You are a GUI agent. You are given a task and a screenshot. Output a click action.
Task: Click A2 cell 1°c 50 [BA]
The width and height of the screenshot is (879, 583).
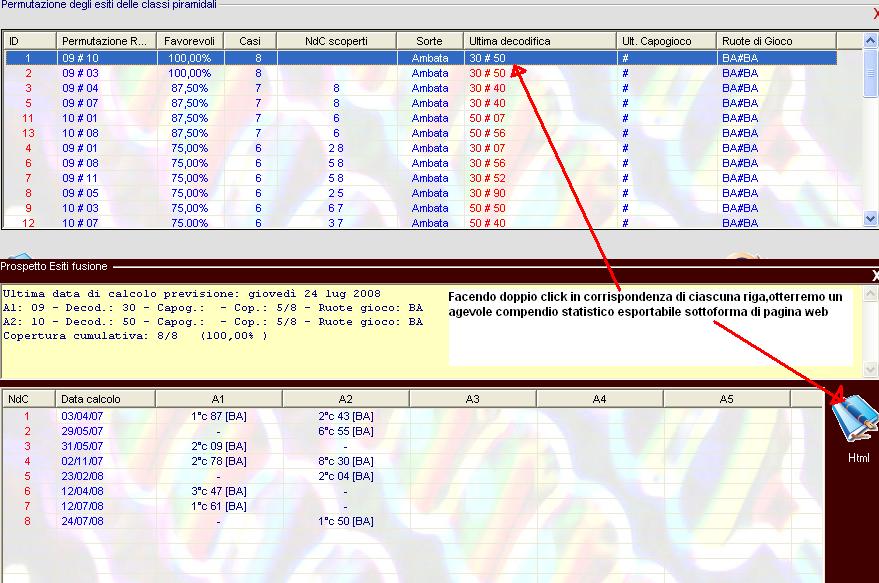tap(346, 521)
